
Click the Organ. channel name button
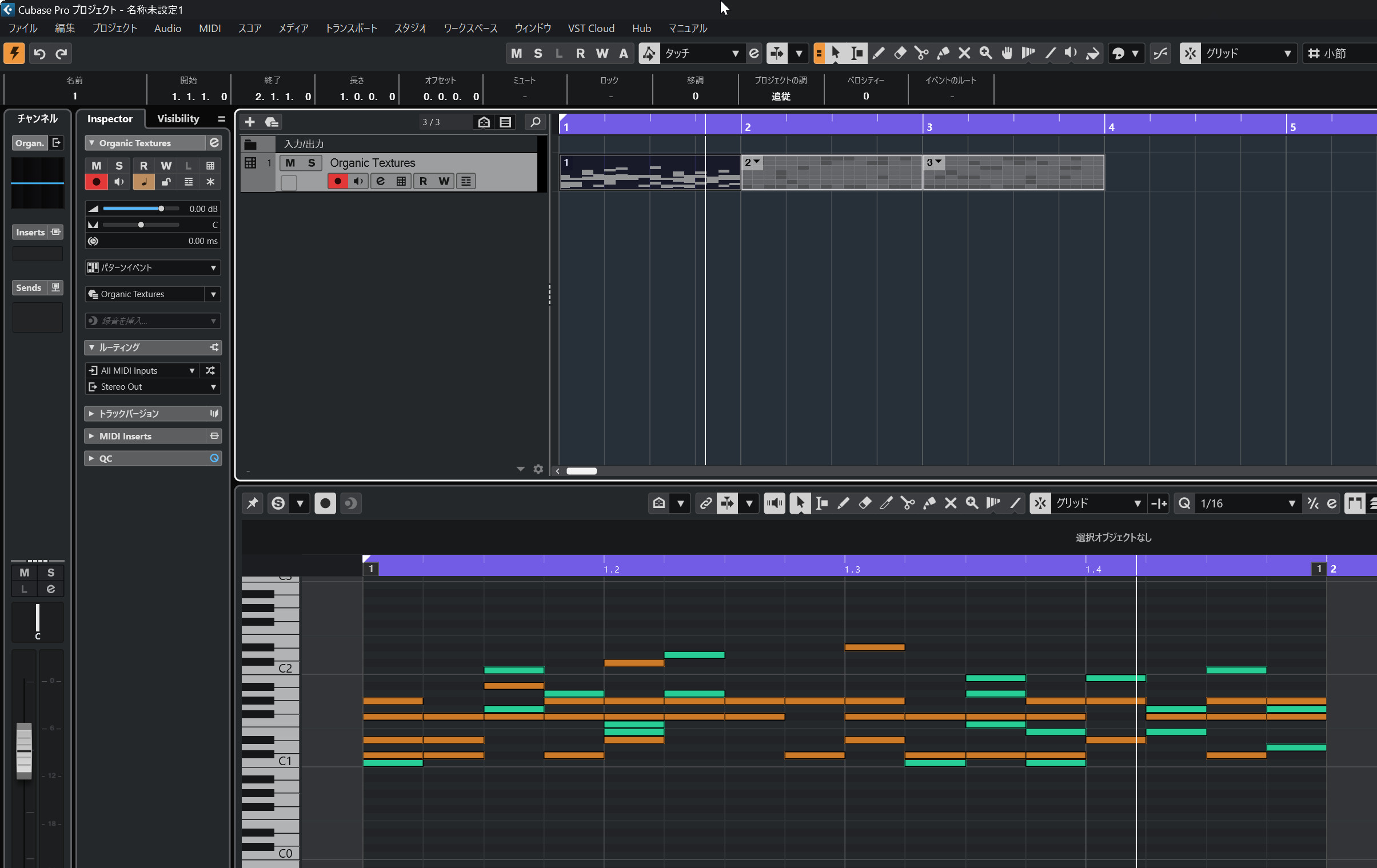tap(29, 143)
